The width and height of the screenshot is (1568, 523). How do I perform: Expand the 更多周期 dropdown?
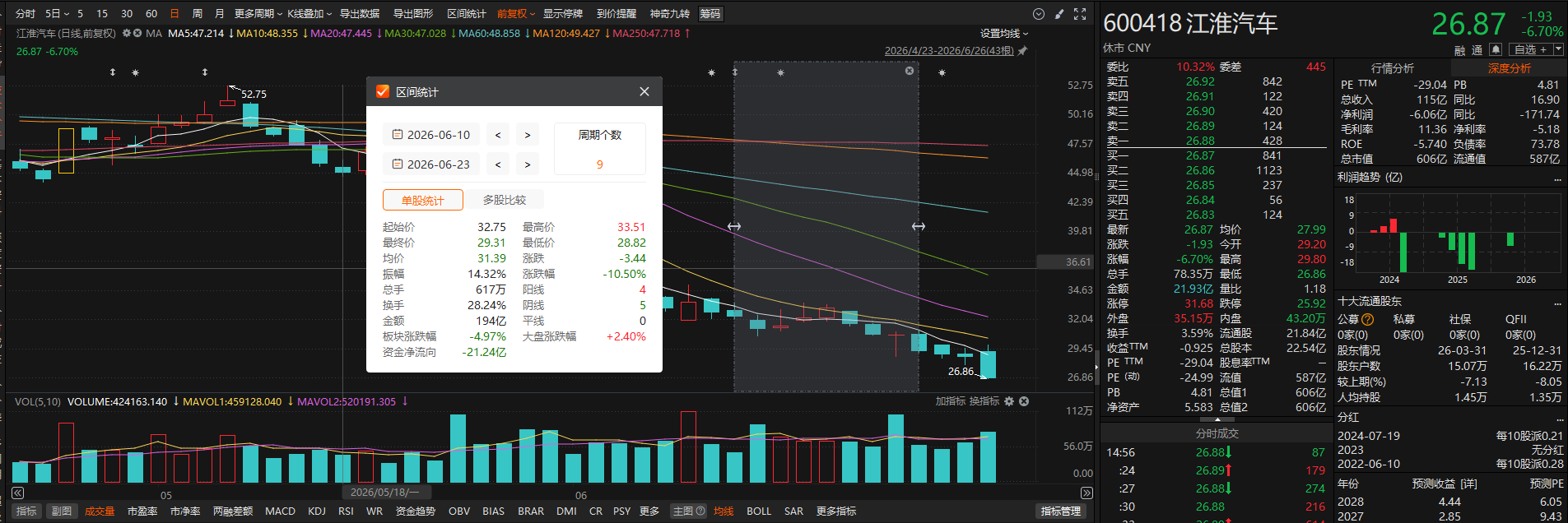pos(258,14)
